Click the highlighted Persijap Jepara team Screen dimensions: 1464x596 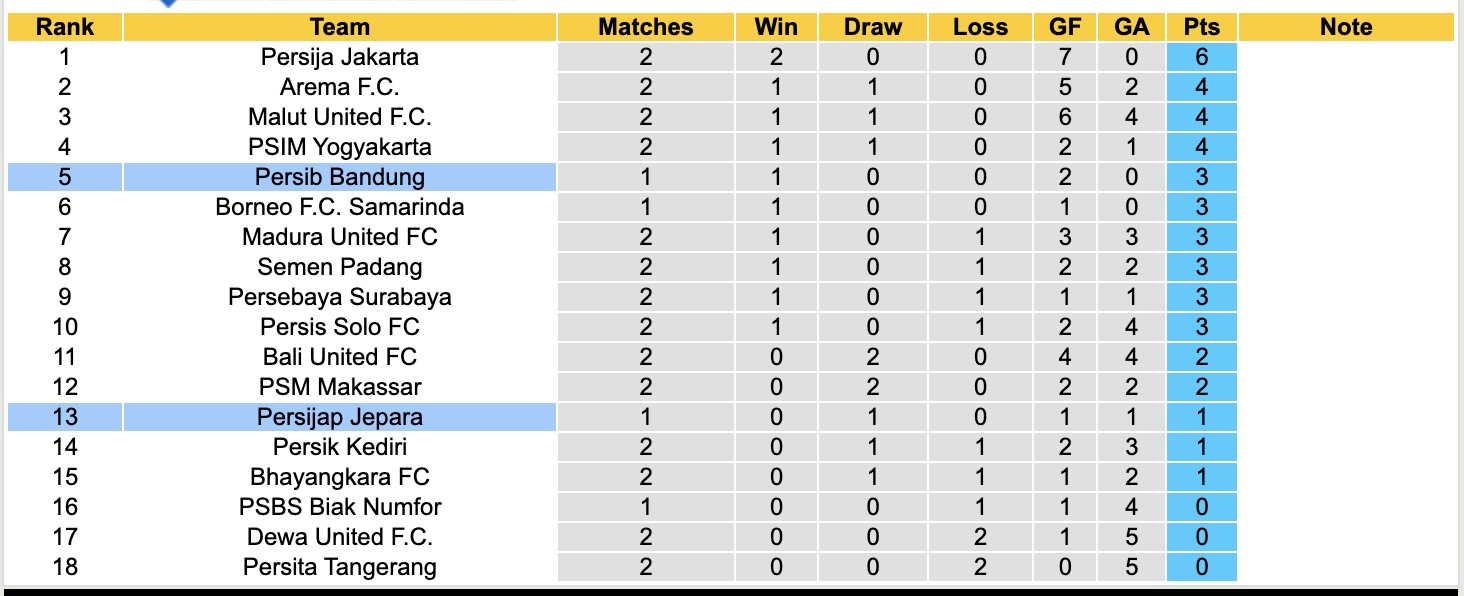[340, 417]
